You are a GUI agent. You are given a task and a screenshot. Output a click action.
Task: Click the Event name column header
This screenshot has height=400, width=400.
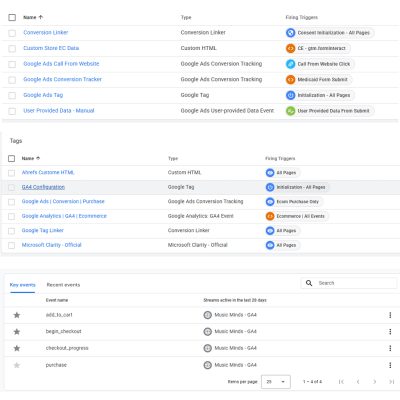click(x=57, y=300)
